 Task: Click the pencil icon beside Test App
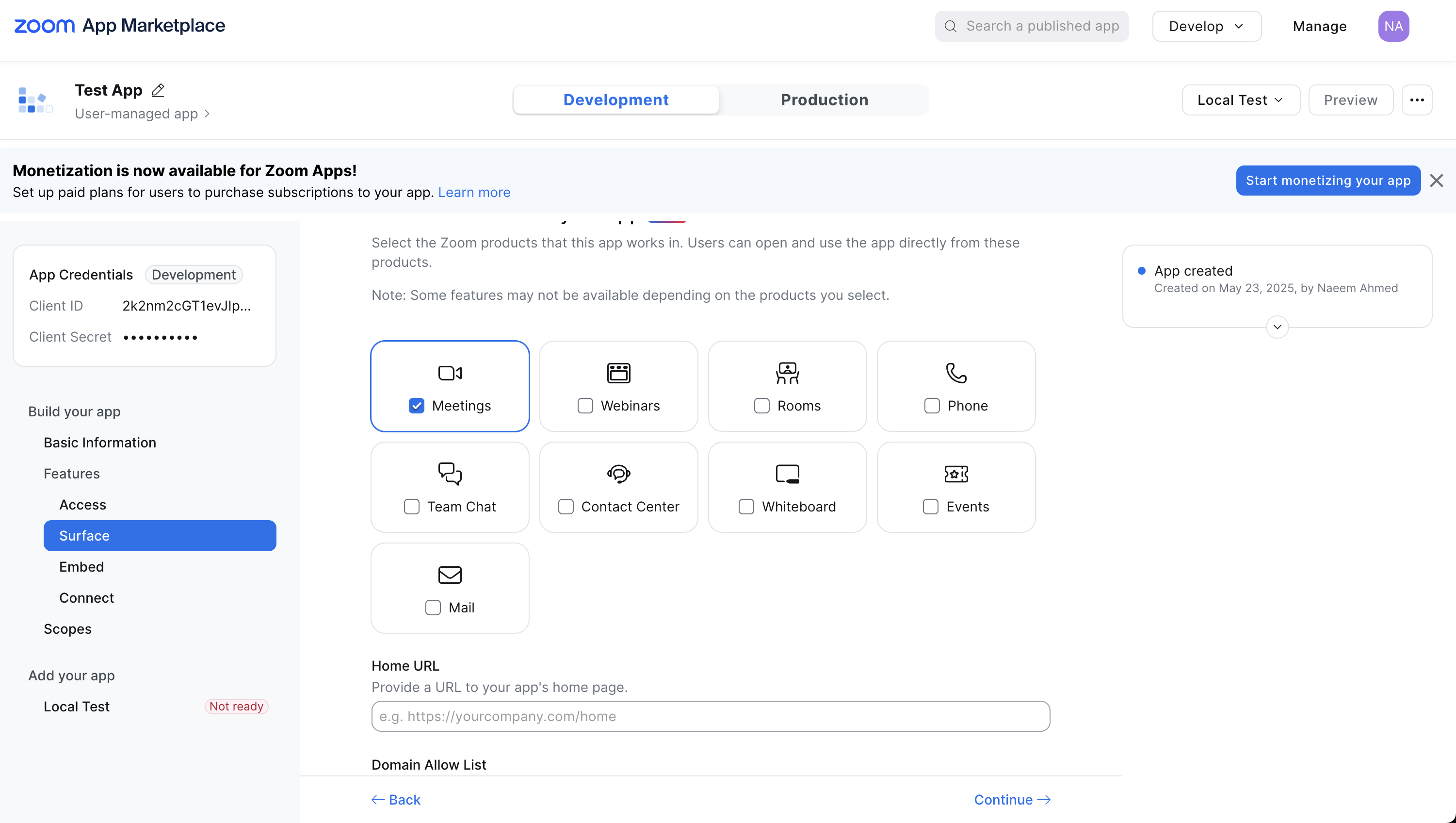158,90
